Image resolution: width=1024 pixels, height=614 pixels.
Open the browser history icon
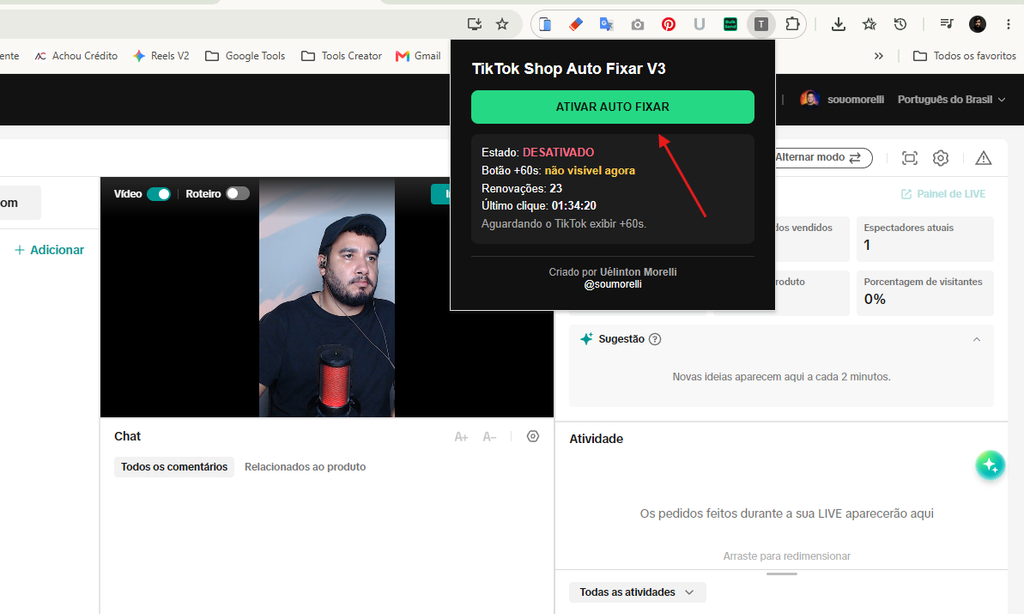[x=900, y=24]
